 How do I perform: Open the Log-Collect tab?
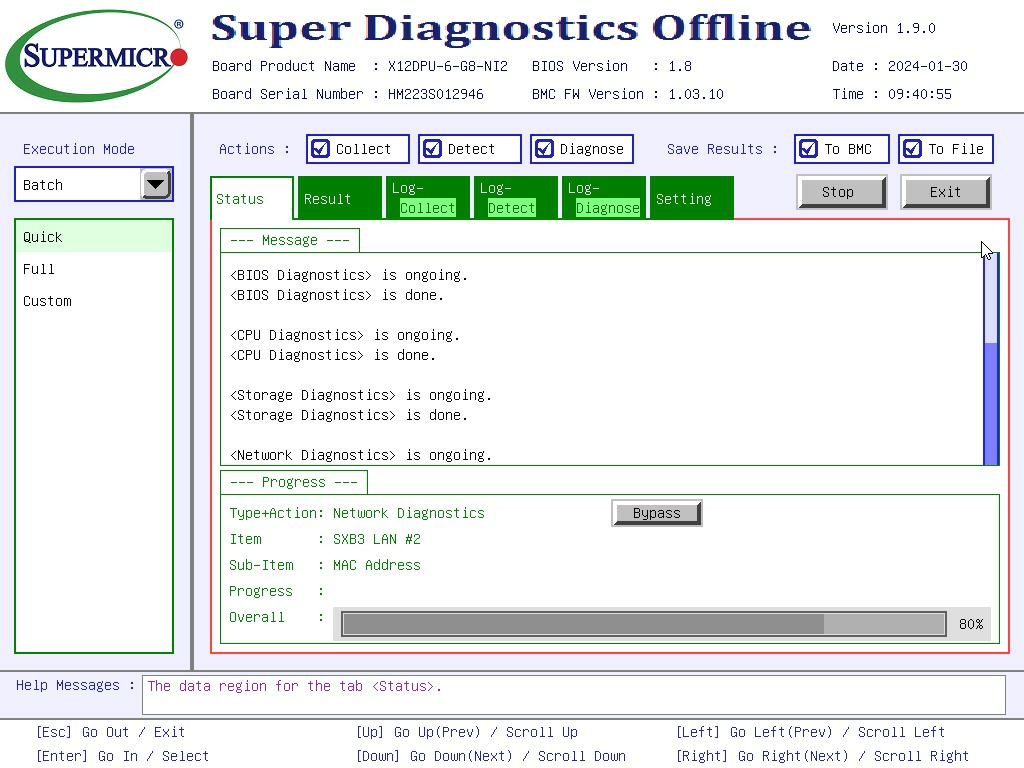coord(427,197)
